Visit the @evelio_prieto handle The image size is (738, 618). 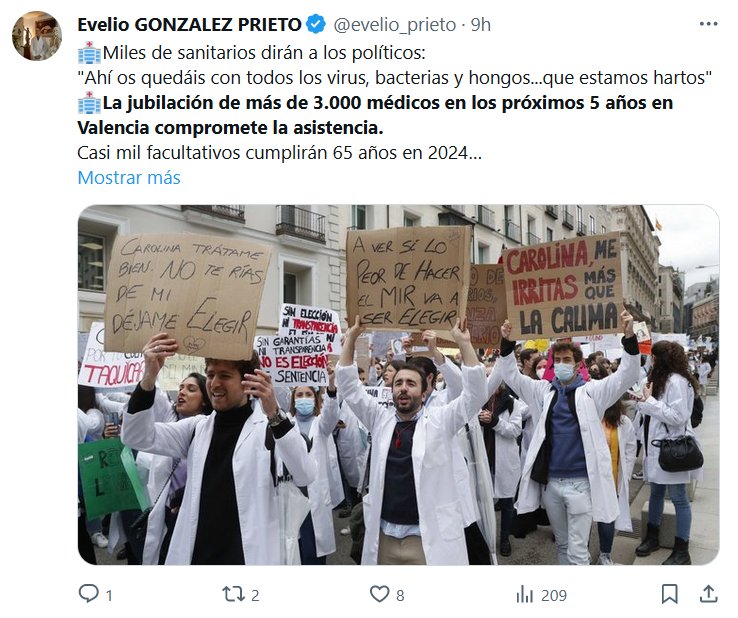coord(395,24)
